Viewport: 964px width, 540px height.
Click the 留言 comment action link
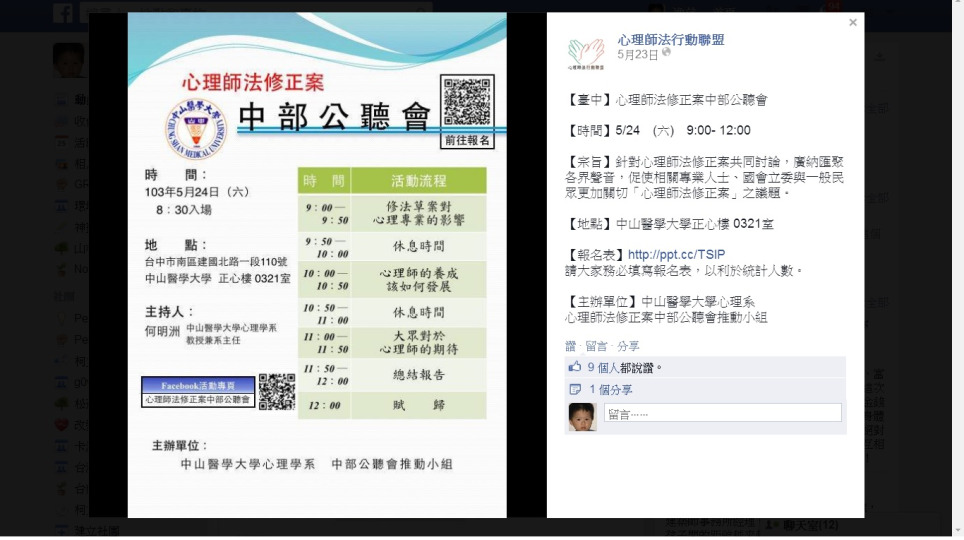(596, 346)
